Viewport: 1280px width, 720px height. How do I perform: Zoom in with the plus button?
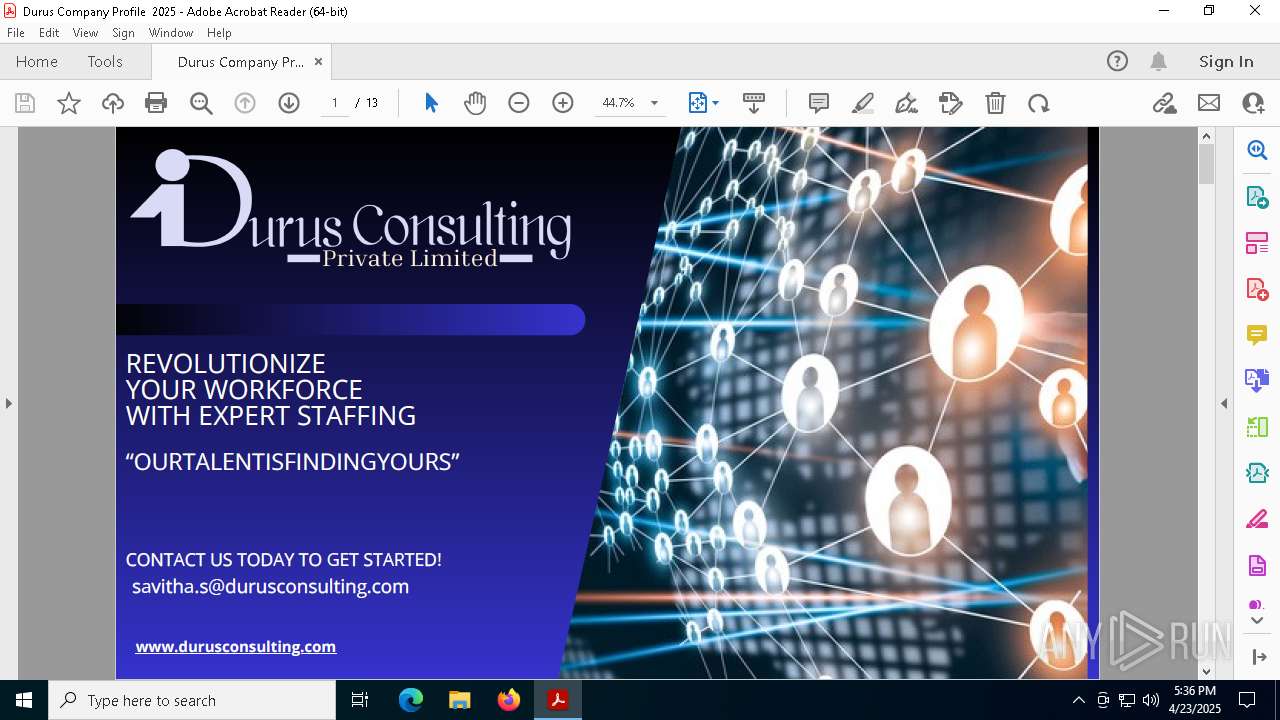tap(563, 103)
